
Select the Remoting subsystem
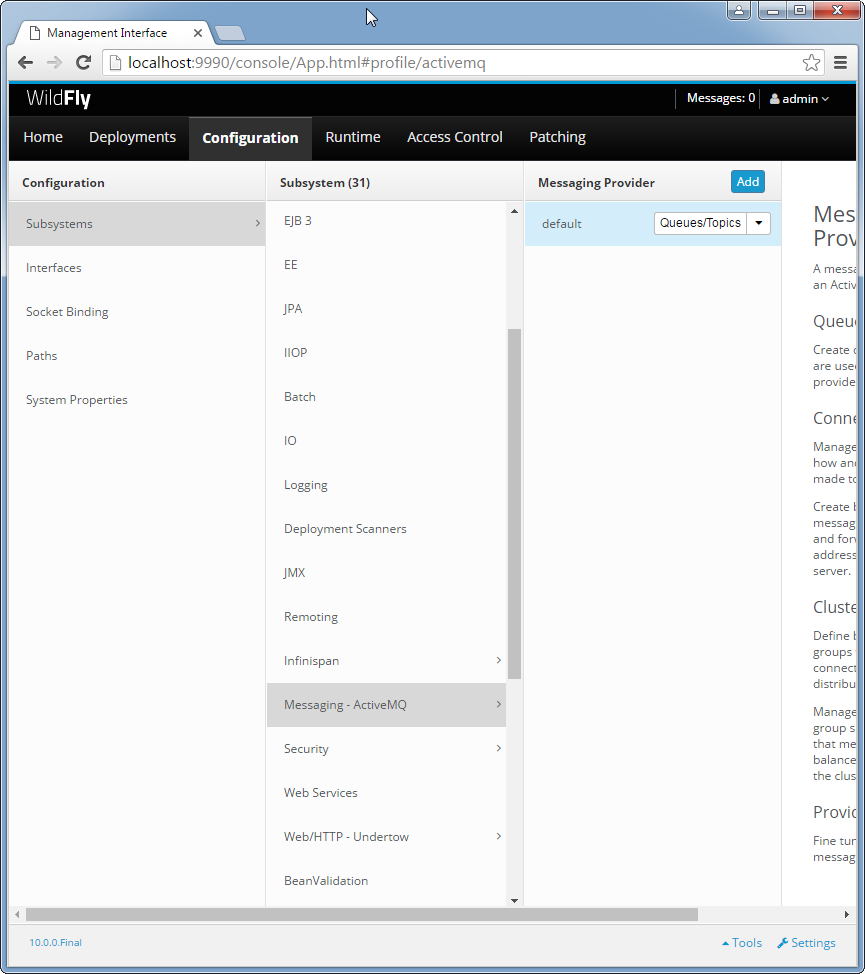coord(386,617)
